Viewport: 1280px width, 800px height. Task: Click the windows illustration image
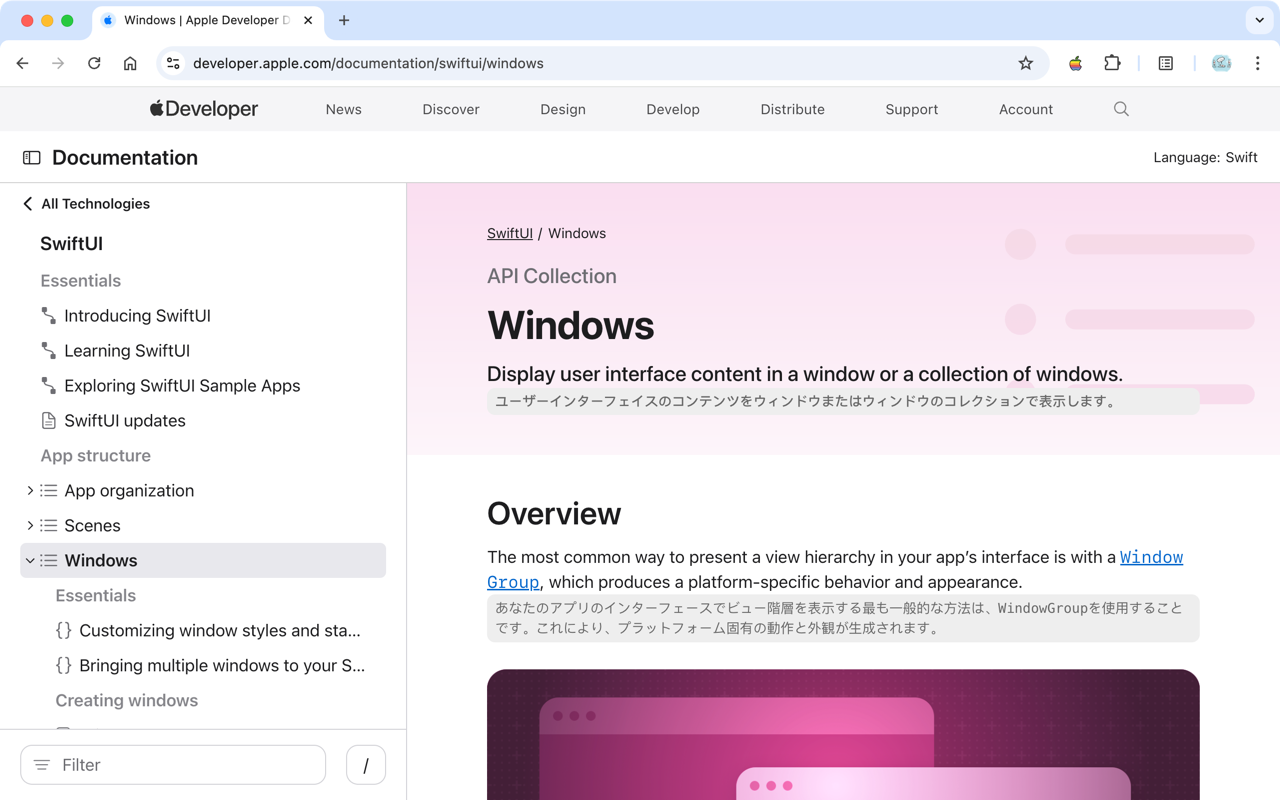coord(843,735)
